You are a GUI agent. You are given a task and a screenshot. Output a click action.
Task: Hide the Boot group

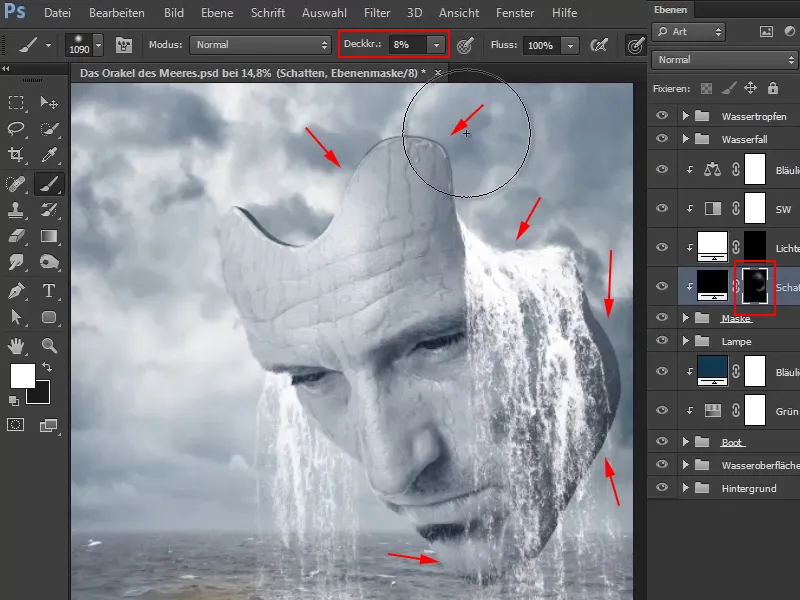pyautogui.click(x=662, y=441)
